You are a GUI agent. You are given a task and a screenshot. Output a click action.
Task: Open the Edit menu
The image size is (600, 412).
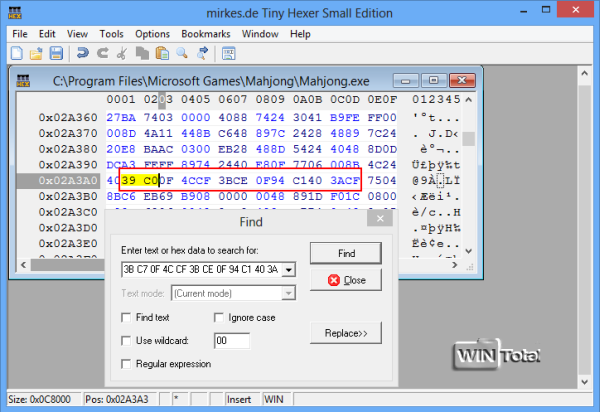click(47, 34)
